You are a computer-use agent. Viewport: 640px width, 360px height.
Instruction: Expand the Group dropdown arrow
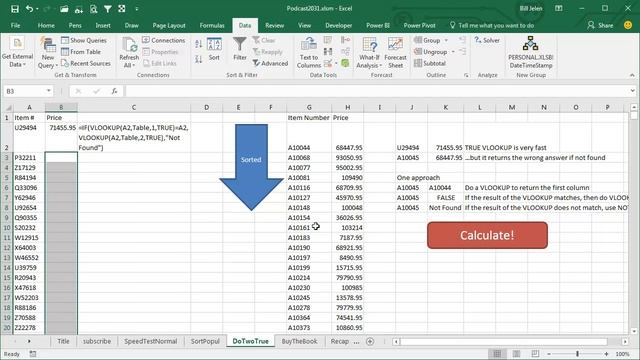[x=446, y=40]
